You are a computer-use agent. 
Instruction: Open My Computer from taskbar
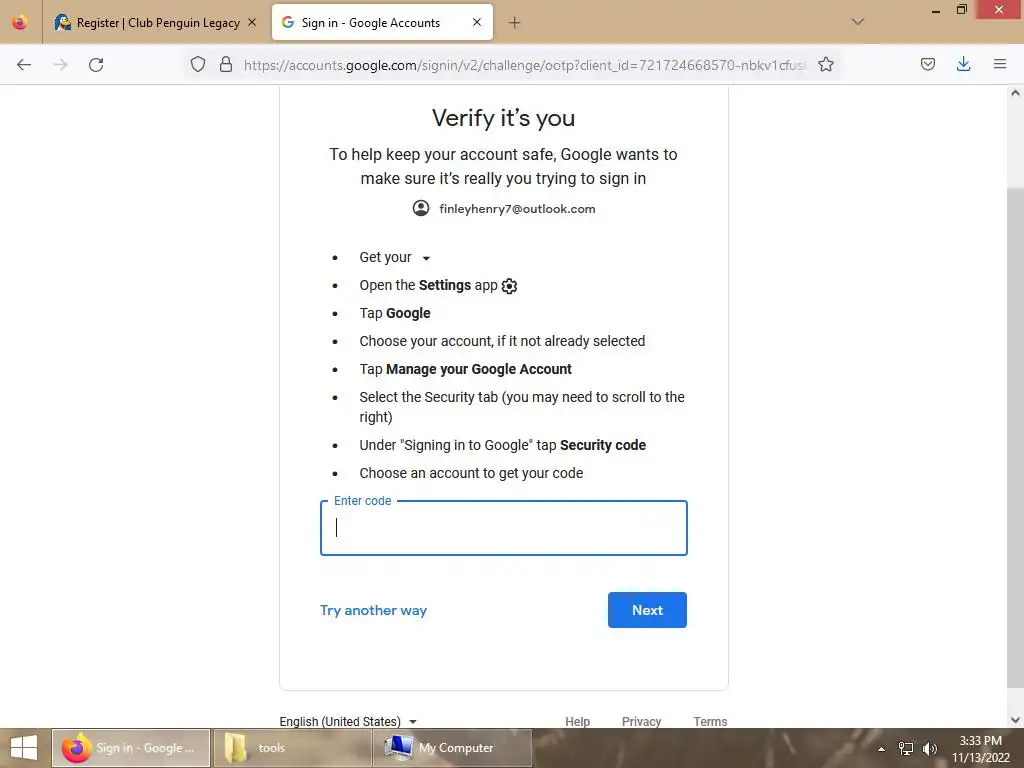coord(452,748)
